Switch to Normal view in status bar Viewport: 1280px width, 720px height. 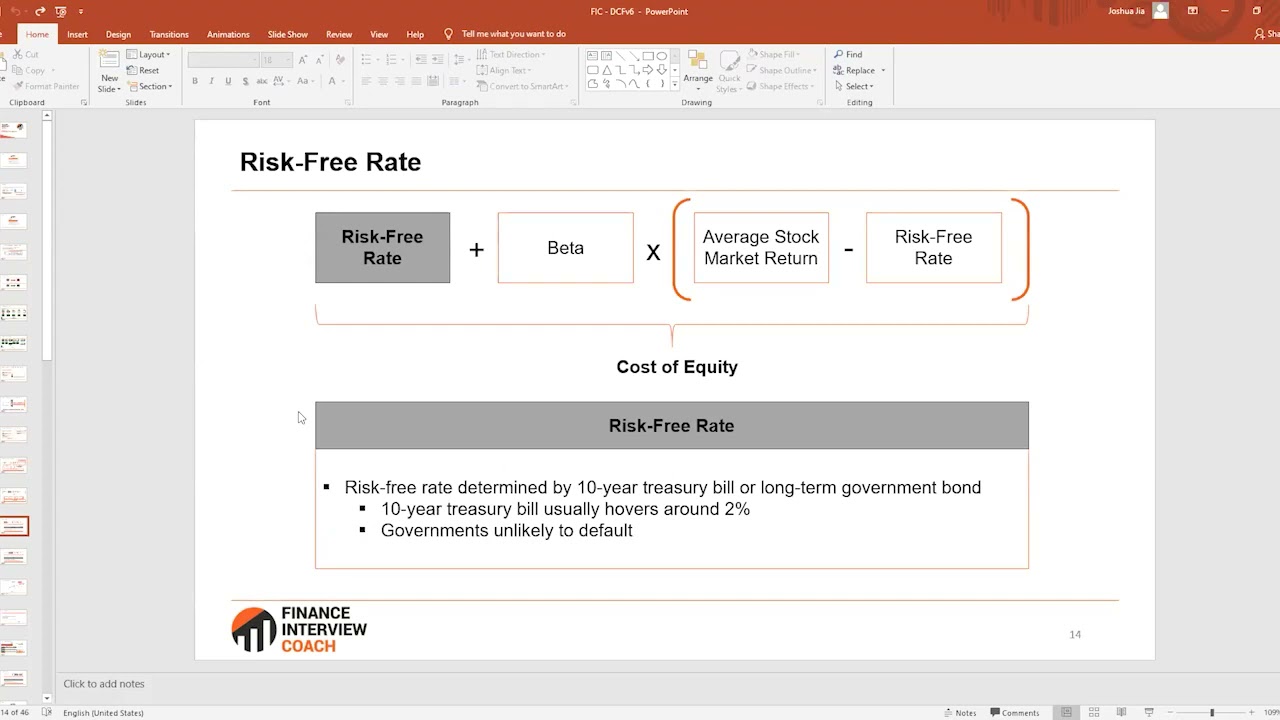(x=1067, y=713)
